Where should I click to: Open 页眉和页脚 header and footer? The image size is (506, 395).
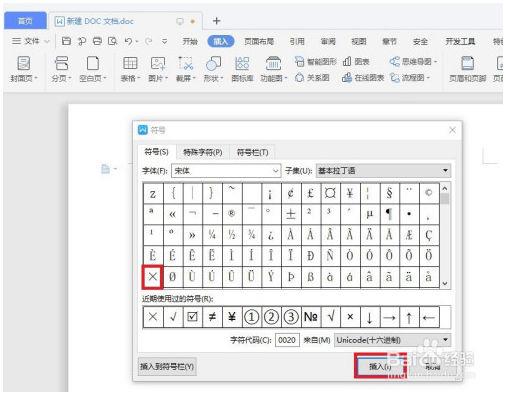click(468, 69)
